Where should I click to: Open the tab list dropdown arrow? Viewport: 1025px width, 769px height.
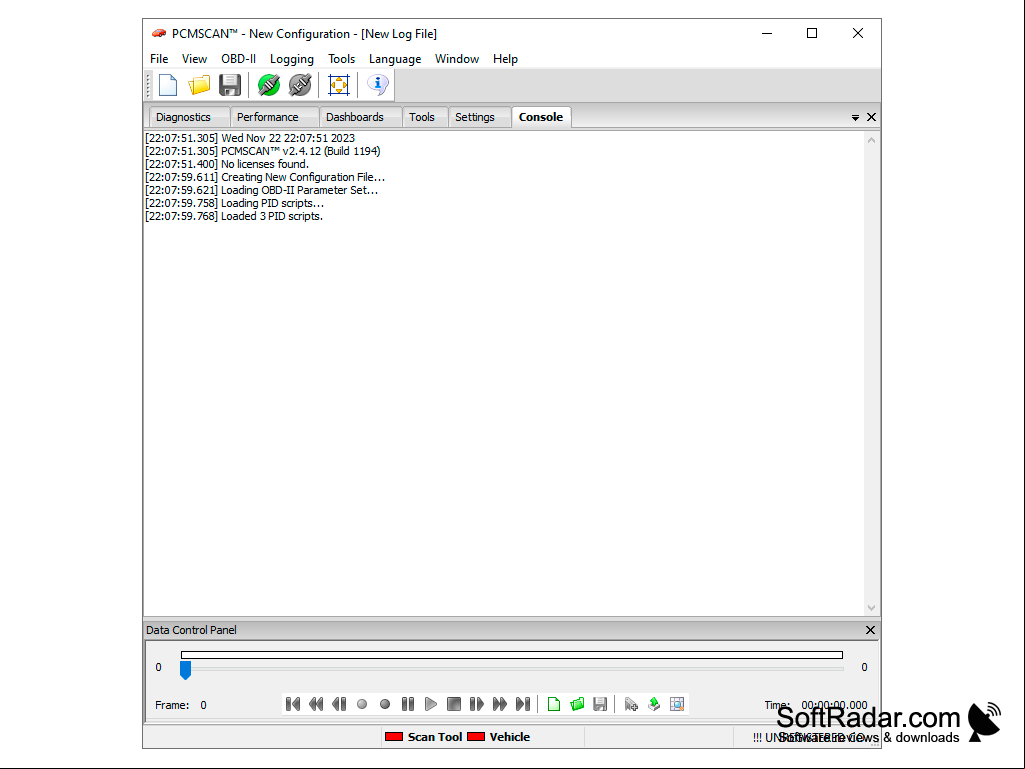pyautogui.click(x=855, y=118)
